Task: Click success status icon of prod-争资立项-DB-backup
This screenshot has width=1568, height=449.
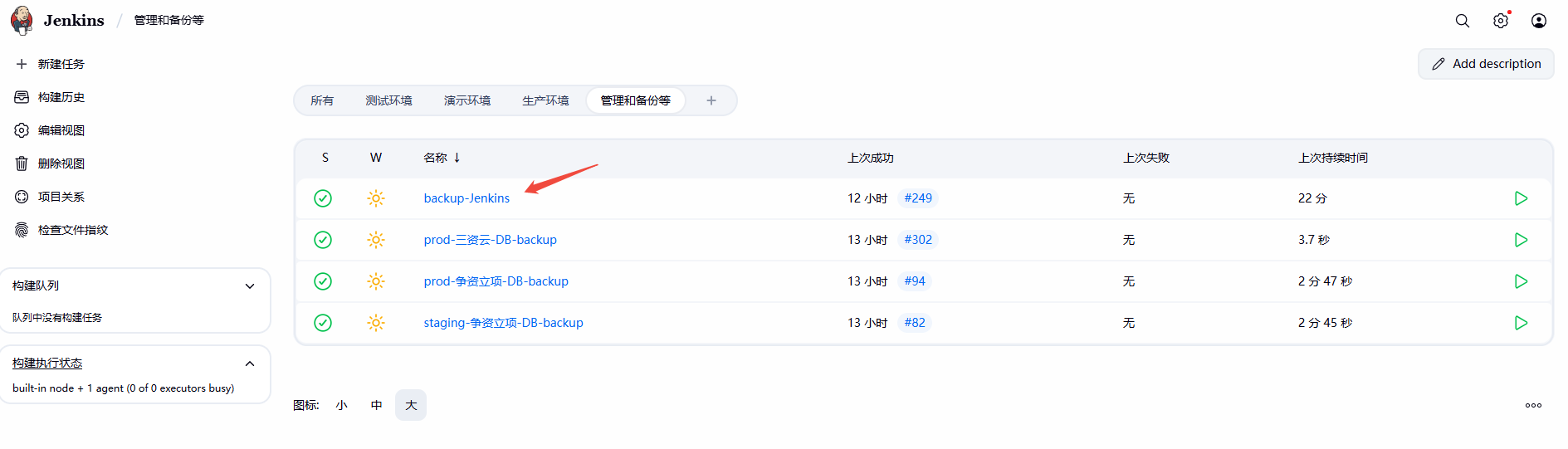Action: pos(323,281)
